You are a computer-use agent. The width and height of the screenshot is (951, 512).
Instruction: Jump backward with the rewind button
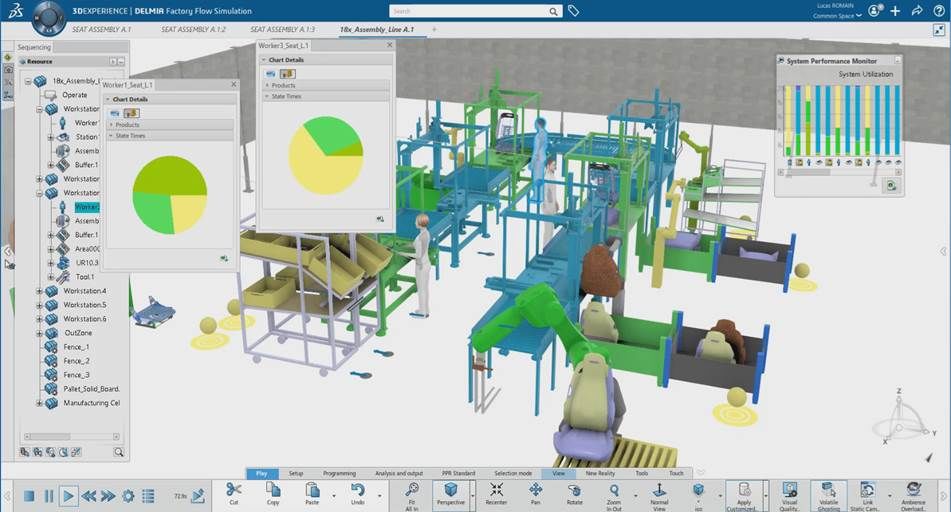coord(89,496)
